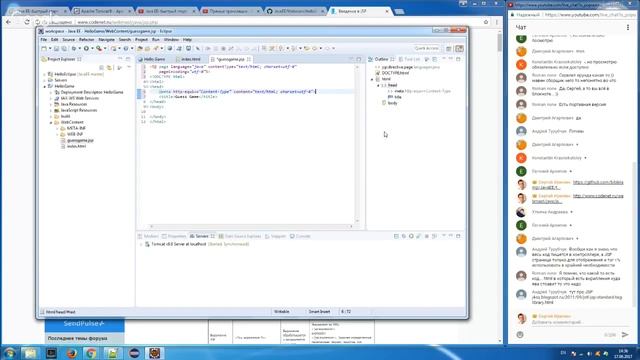Click the Save All toolbar icon
The image size is (640, 360).
(64, 49)
